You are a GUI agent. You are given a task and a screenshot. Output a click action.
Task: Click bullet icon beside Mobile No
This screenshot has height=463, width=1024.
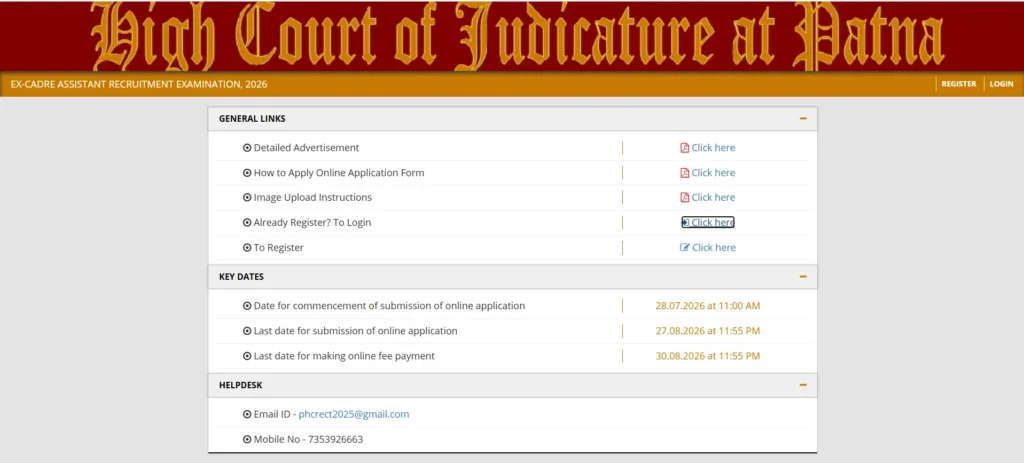(x=247, y=439)
